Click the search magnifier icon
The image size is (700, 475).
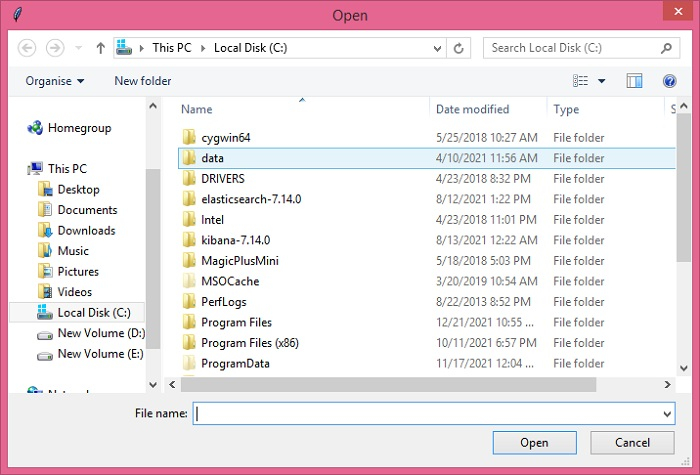[x=667, y=48]
